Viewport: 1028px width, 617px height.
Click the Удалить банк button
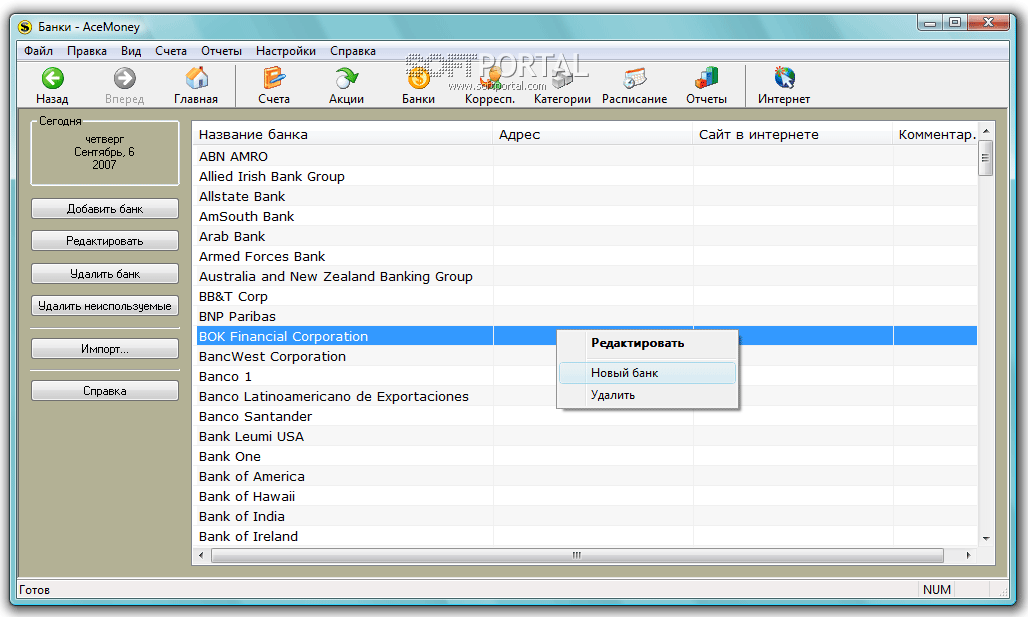(x=105, y=273)
